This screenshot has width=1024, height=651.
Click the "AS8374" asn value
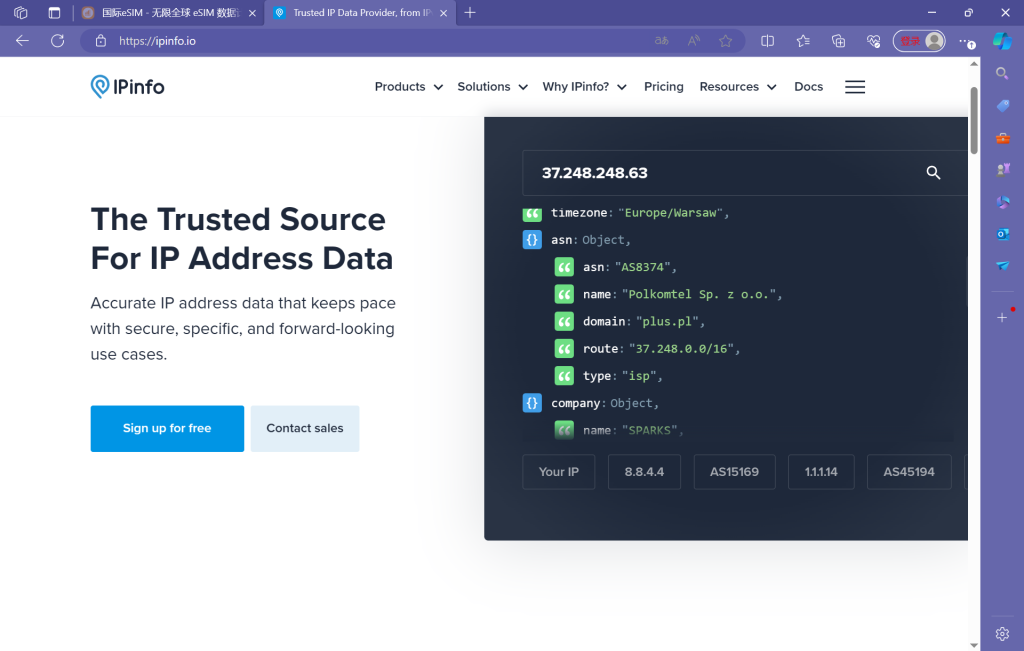click(642, 267)
